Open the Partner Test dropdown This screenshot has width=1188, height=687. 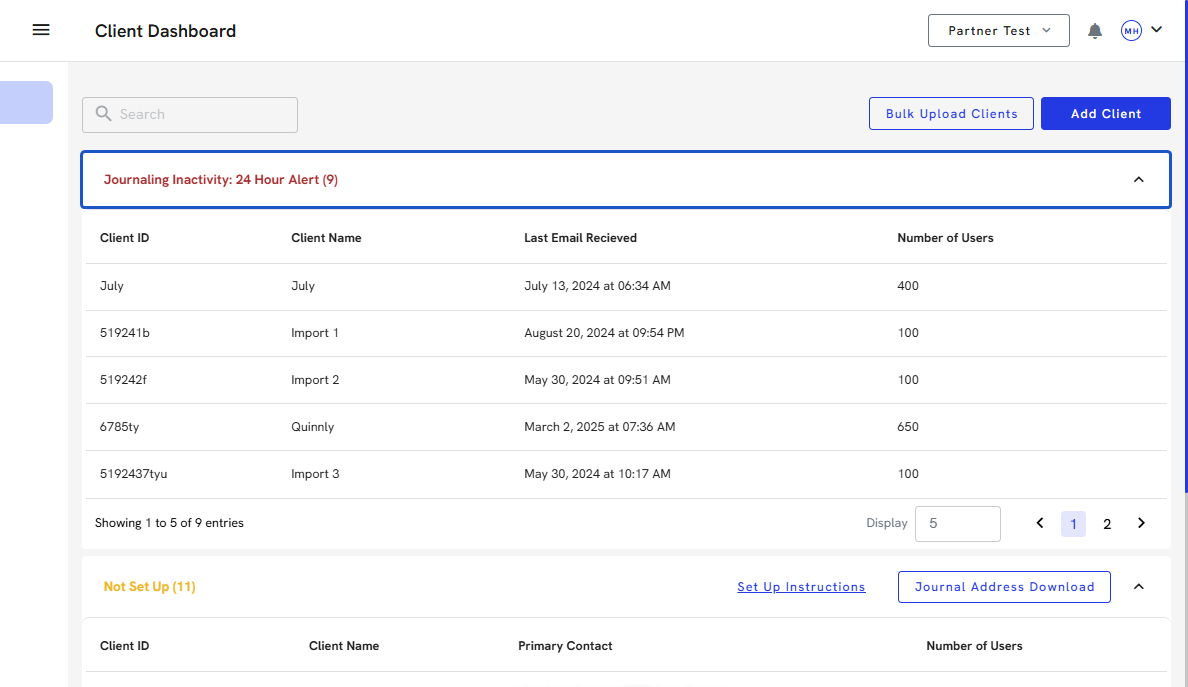[x=998, y=30]
